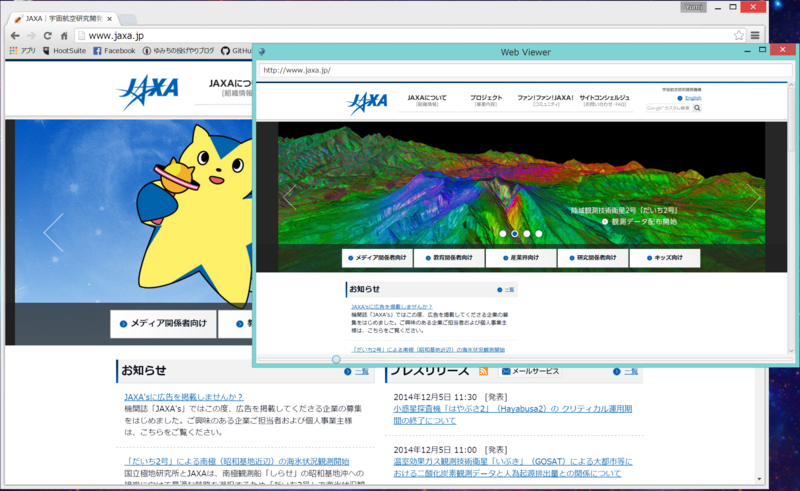
Task: Open プロジェクト menu in Web Viewer
Action: click(486, 100)
